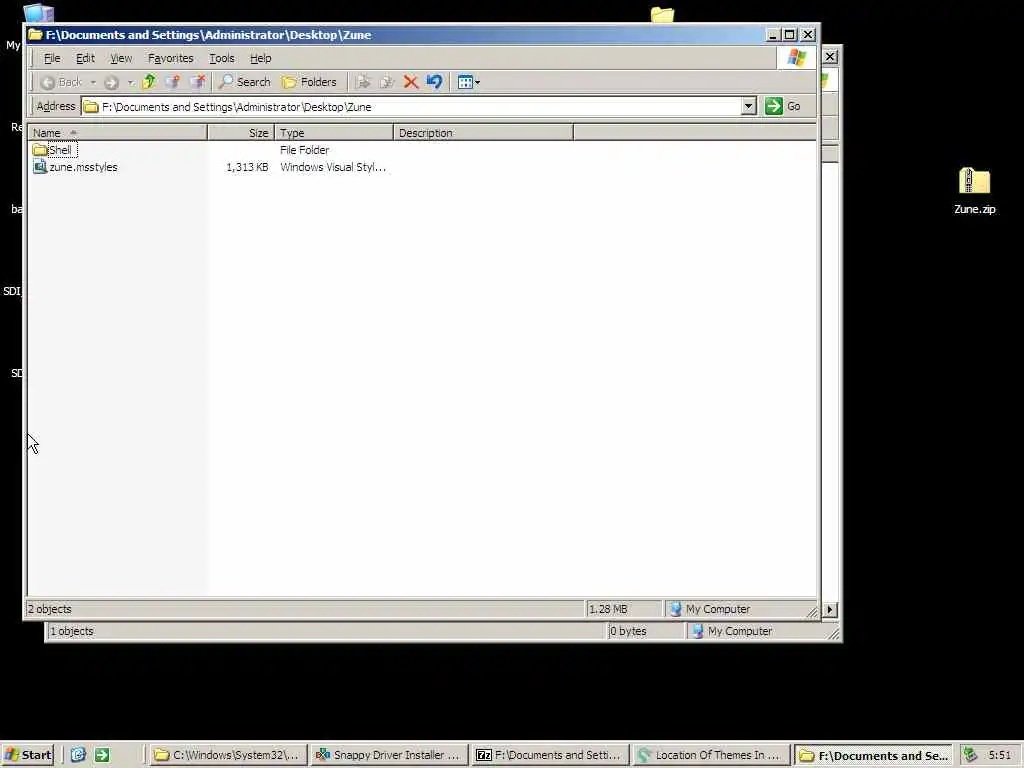The image size is (1024, 768).
Task: Open the Views dropdown button
Action: [x=468, y=82]
